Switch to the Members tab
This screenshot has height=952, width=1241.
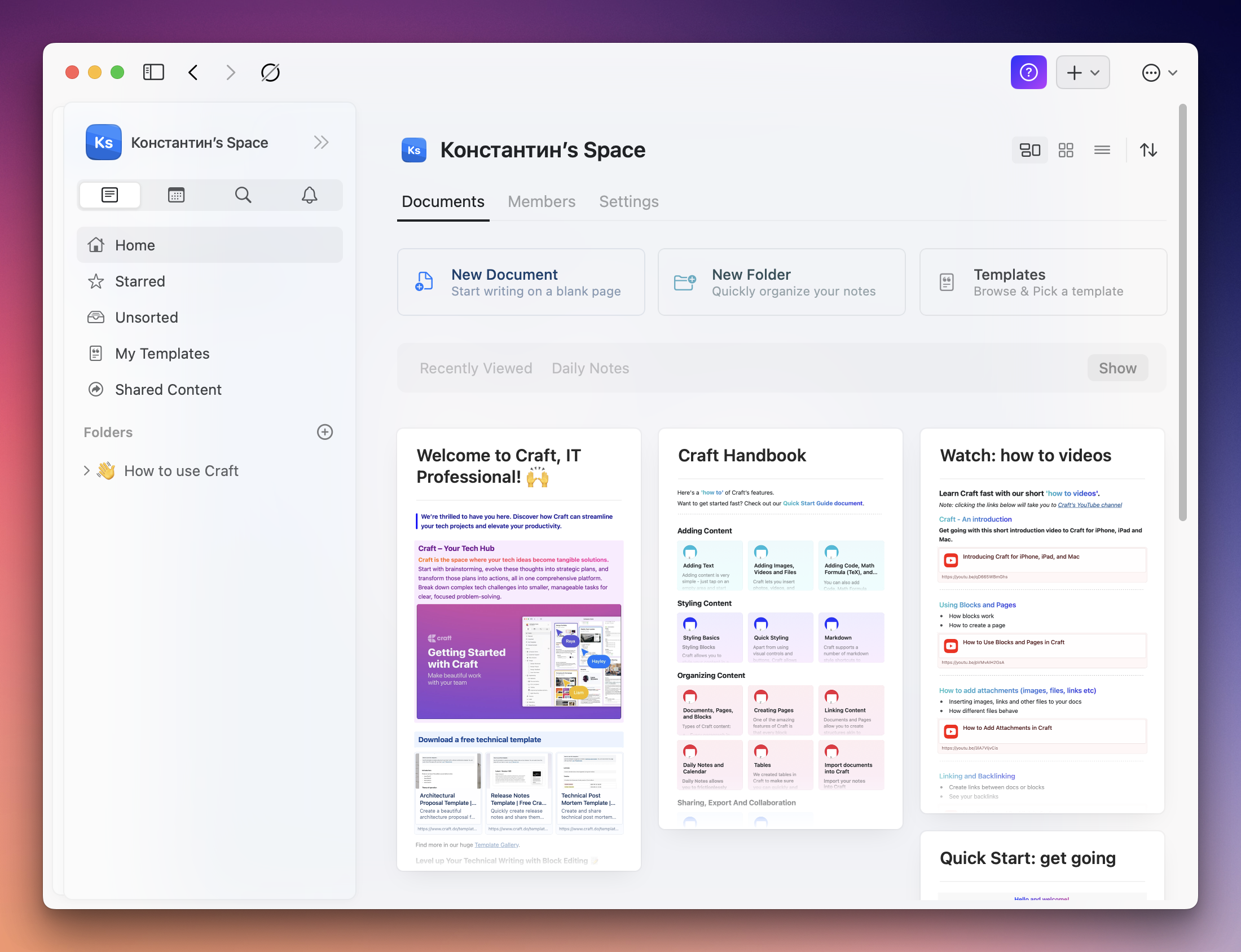[x=541, y=202]
